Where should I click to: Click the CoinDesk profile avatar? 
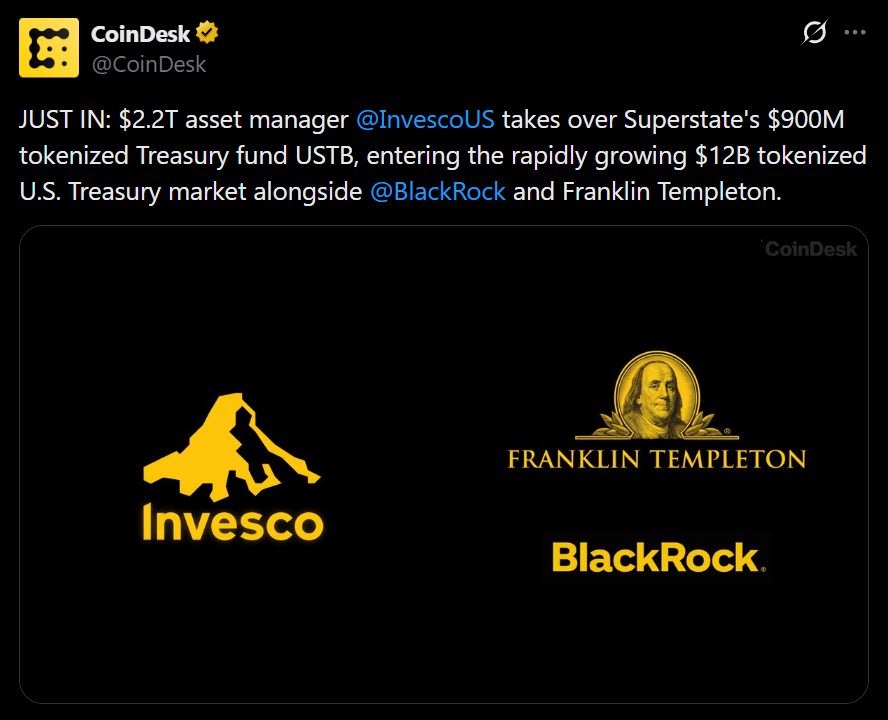point(49,48)
